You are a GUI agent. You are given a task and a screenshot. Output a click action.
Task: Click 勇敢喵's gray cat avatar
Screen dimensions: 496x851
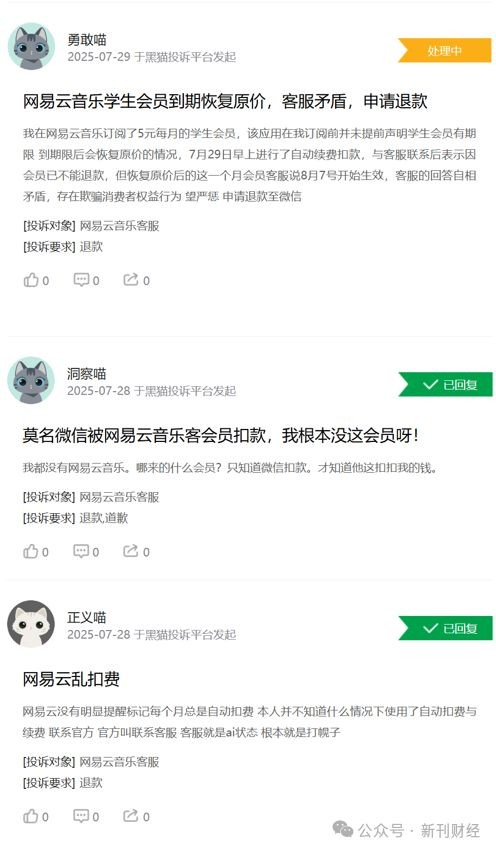tap(31, 47)
